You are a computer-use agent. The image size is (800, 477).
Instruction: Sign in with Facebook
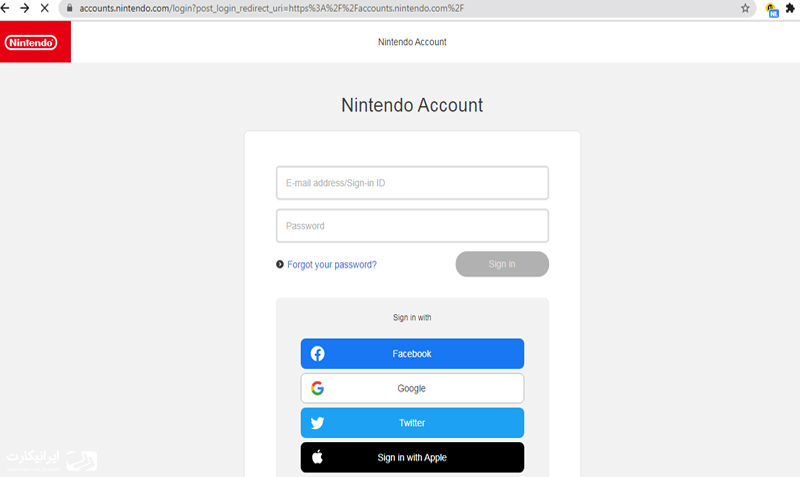(x=412, y=354)
